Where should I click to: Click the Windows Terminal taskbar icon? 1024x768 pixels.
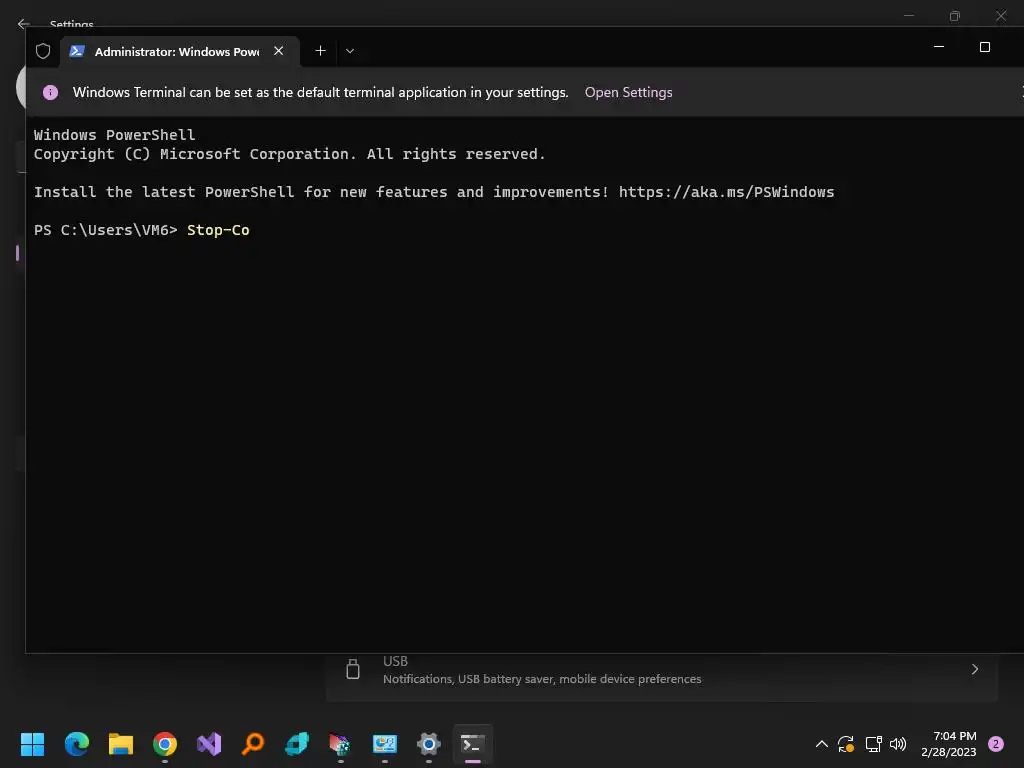(473, 744)
